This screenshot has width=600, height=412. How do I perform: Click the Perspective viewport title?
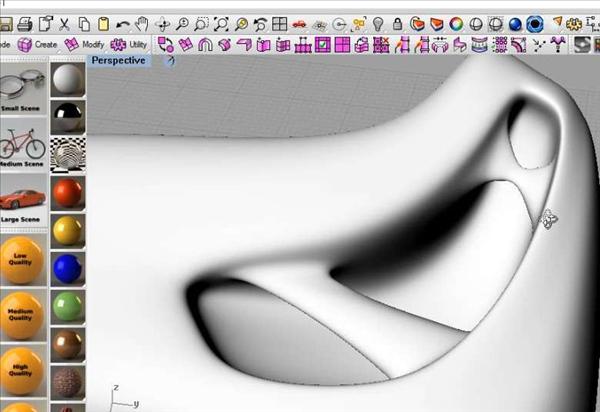coord(118,60)
